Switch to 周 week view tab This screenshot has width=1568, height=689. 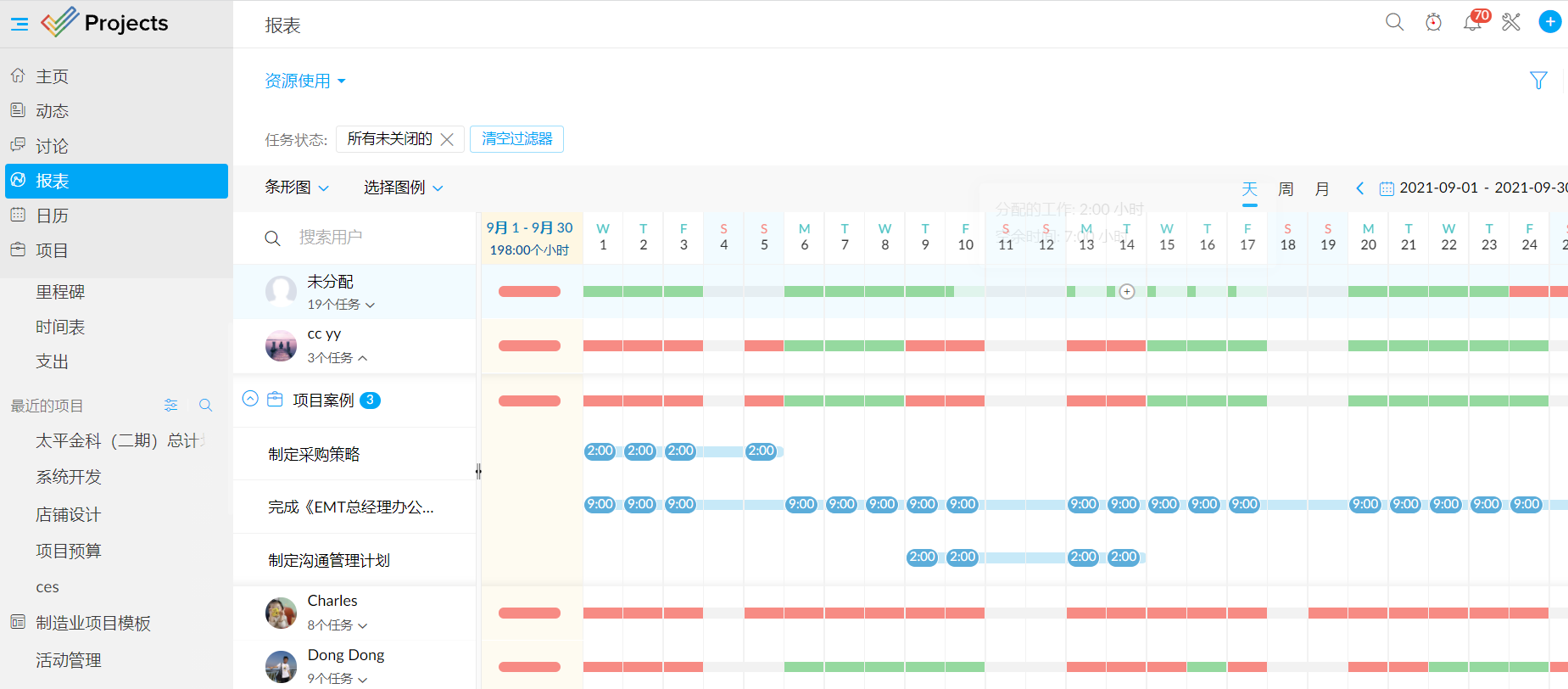(x=1286, y=188)
